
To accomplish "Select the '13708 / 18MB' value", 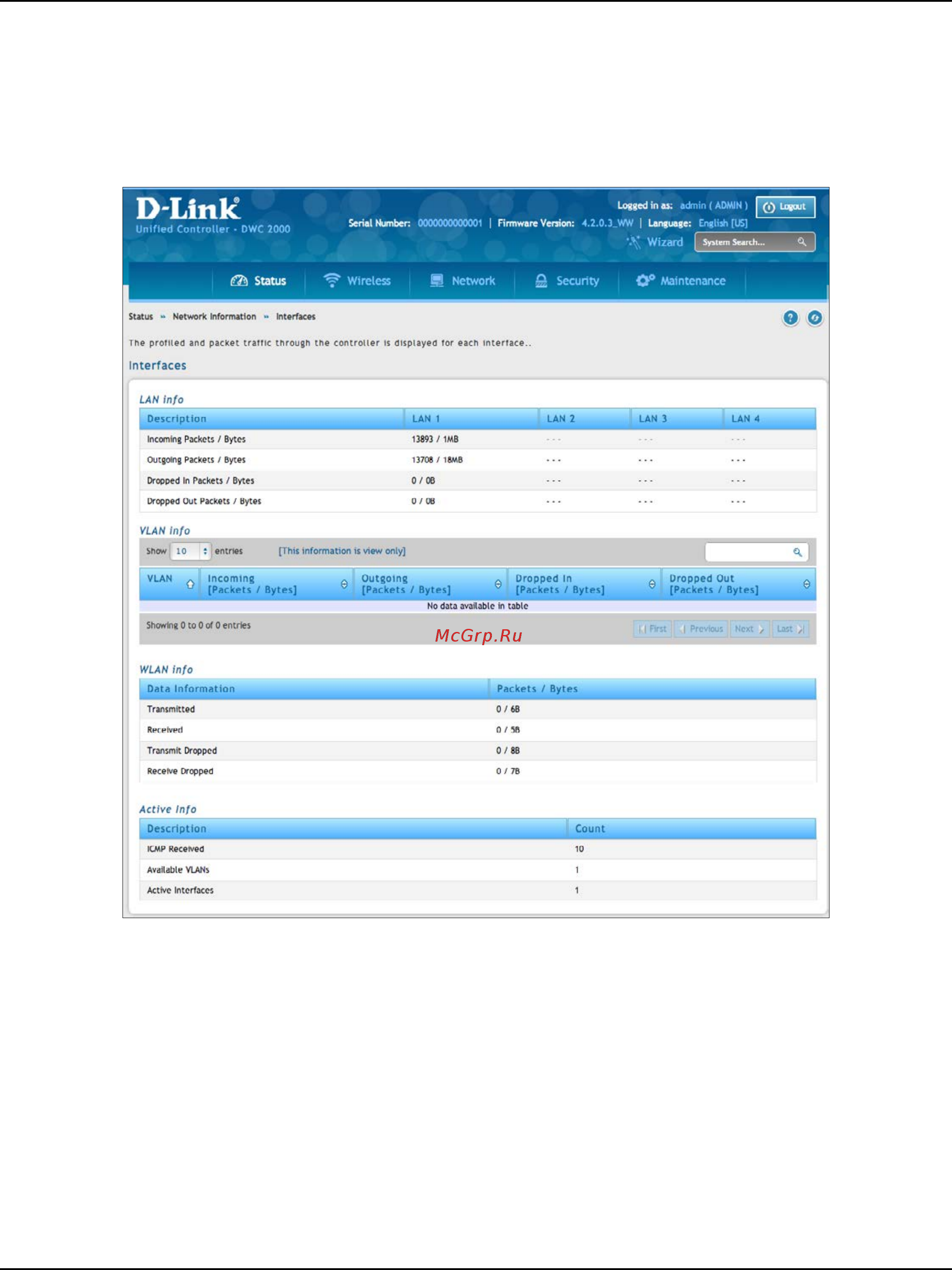I will pyautogui.click(x=437, y=460).
